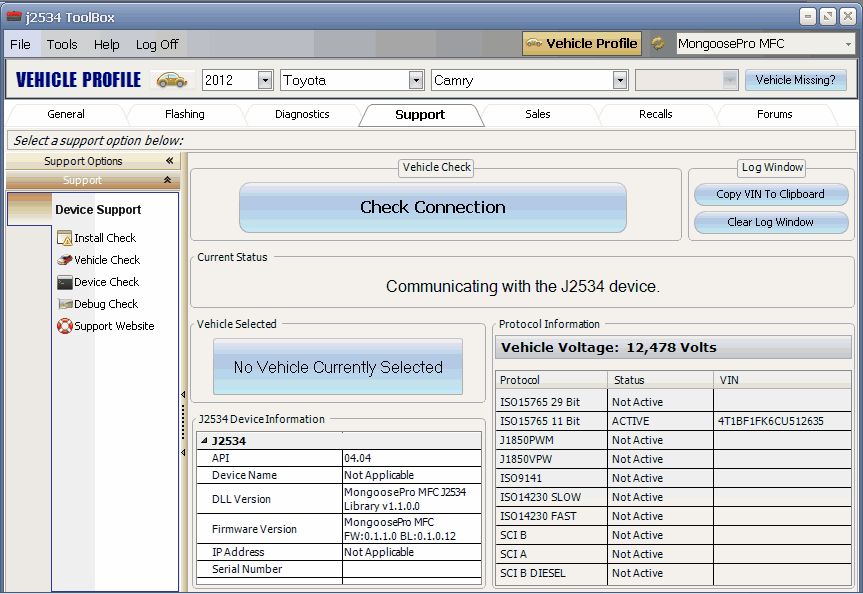863x594 pixels.
Task: Click the j2534 ToolBox title bar app icon
Action: click(x=13, y=17)
